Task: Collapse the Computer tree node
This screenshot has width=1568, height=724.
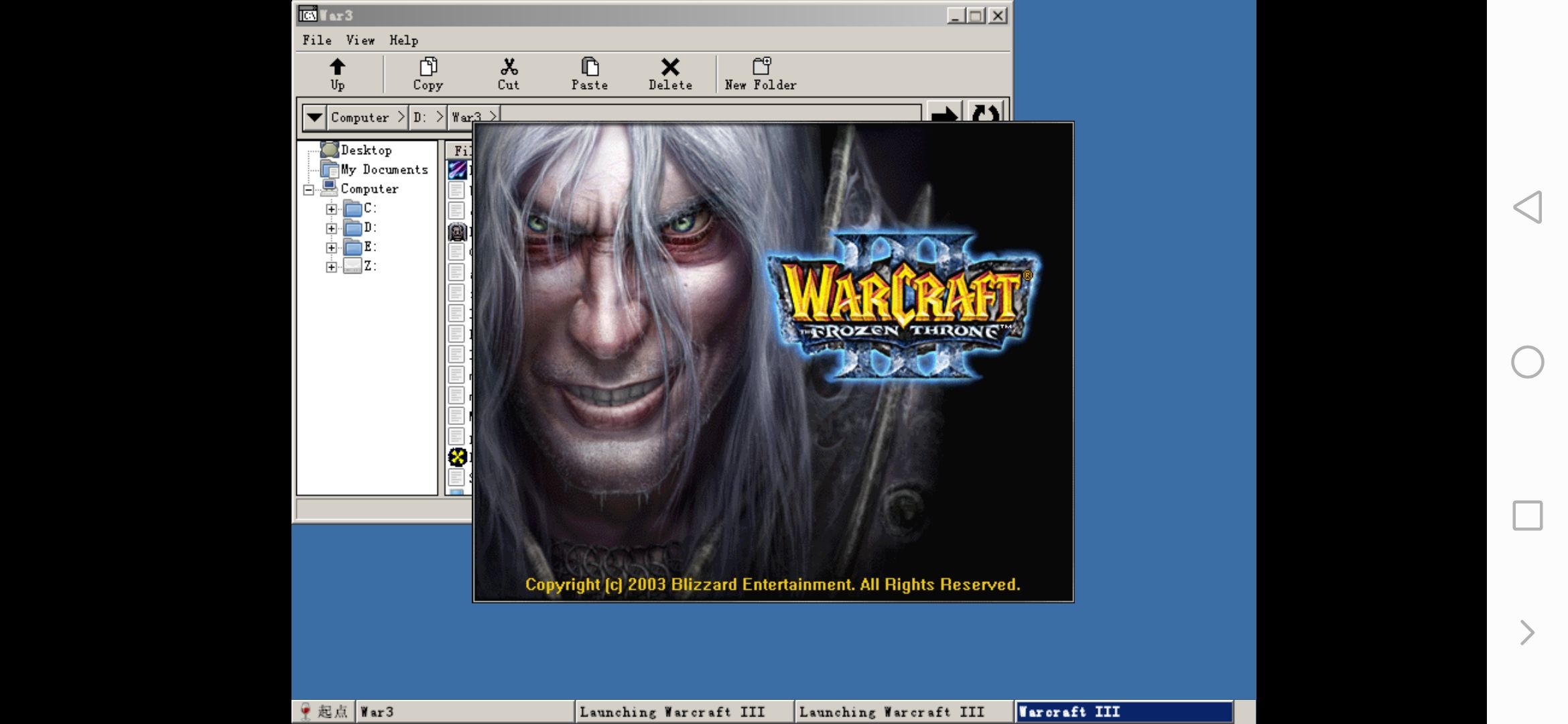Action: 308,190
